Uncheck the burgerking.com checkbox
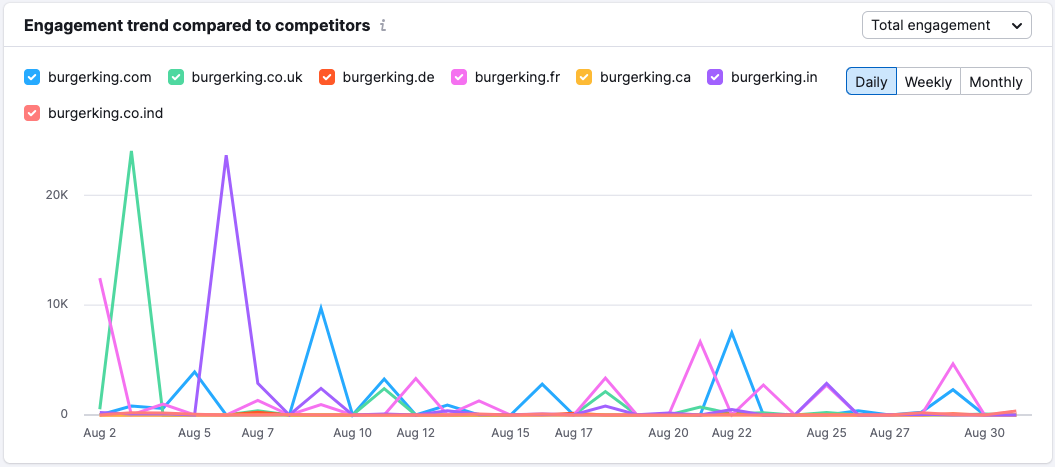The width and height of the screenshot is (1055, 467). [32, 77]
